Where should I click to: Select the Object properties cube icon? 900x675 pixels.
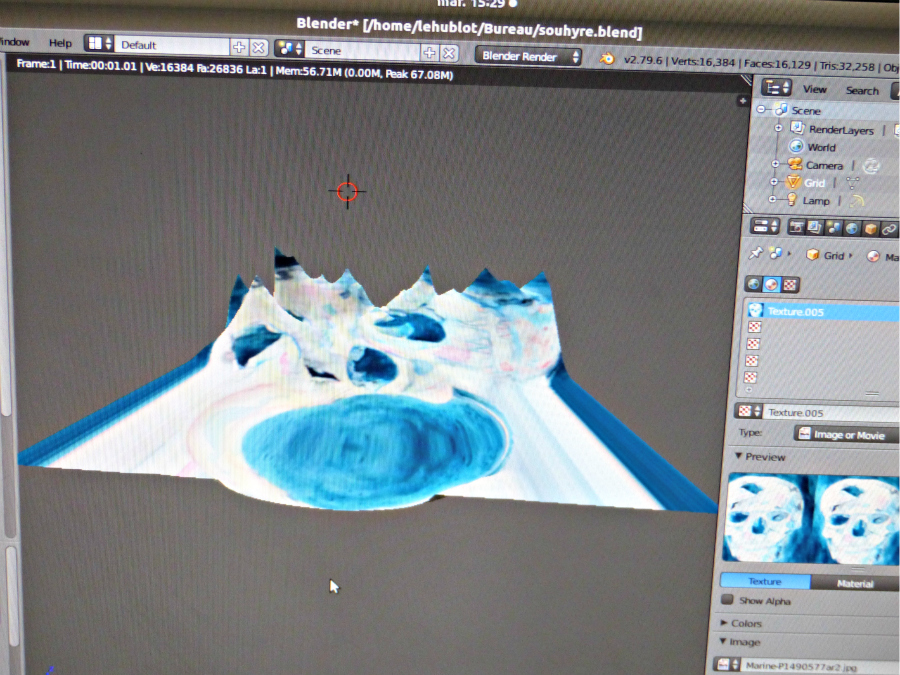point(870,229)
